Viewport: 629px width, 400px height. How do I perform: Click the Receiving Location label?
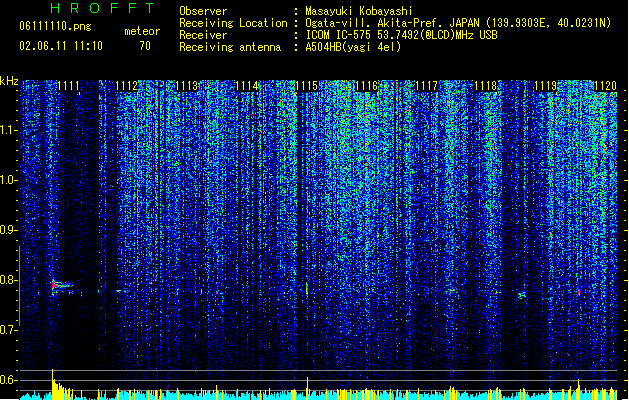pos(233,23)
